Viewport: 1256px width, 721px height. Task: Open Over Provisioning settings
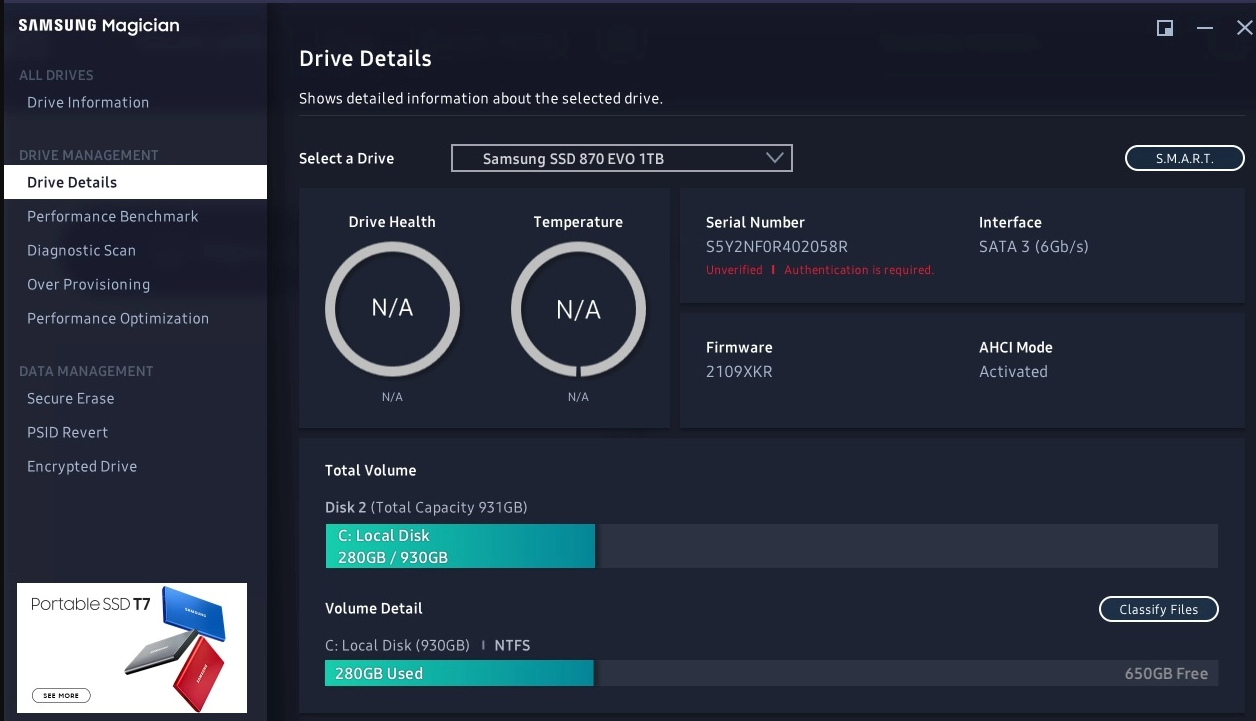point(88,284)
